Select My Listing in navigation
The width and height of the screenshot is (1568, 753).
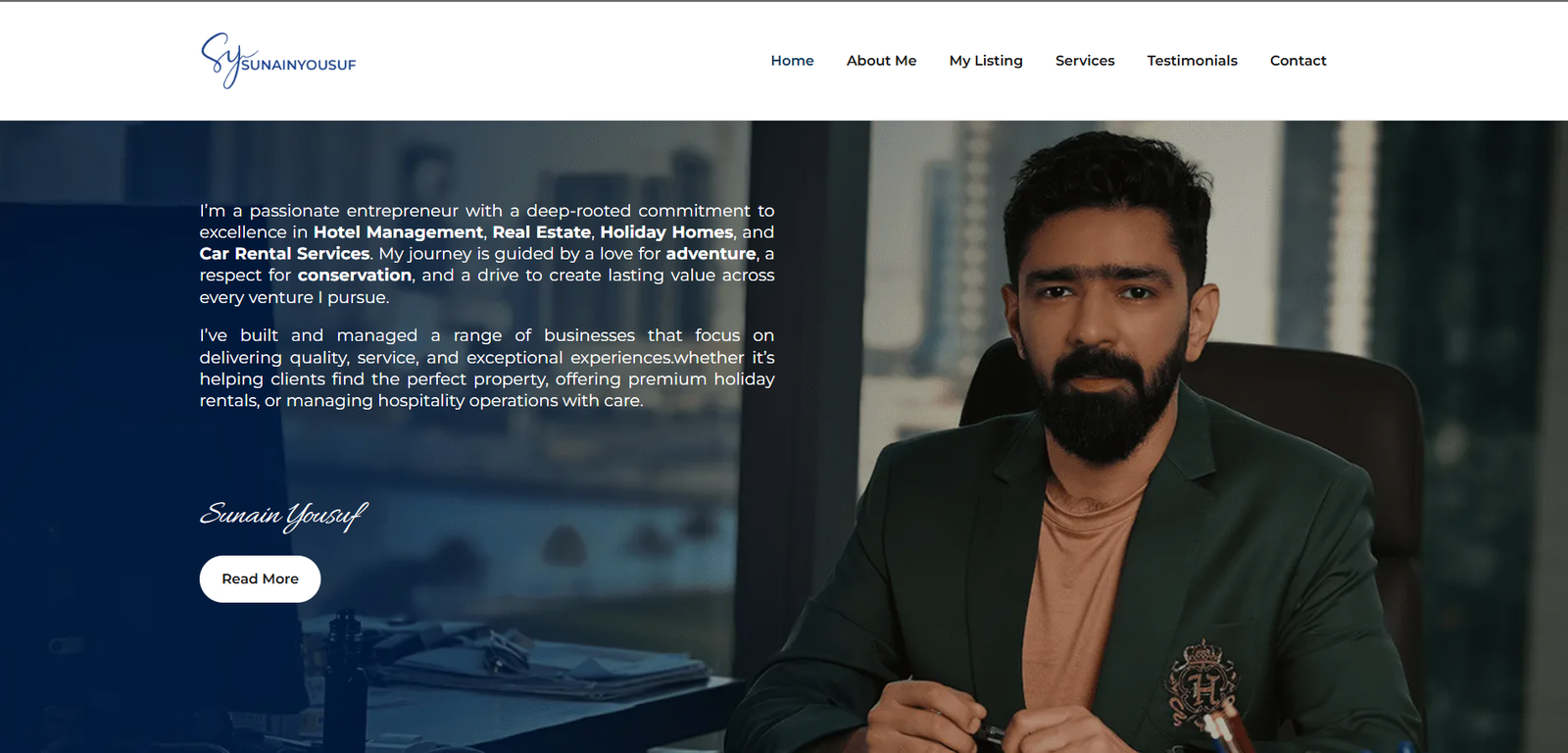point(985,61)
